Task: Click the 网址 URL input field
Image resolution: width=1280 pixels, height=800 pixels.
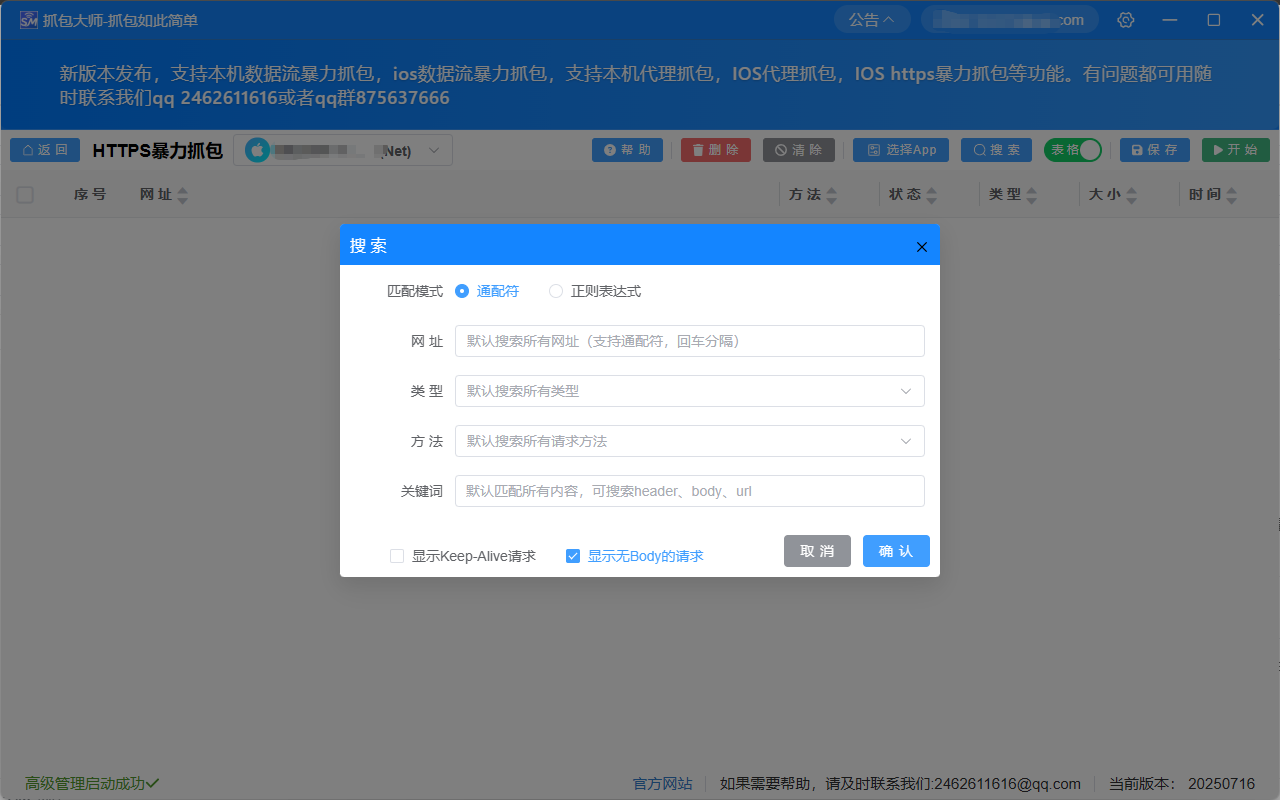Action: pyautogui.click(x=689, y=341)
